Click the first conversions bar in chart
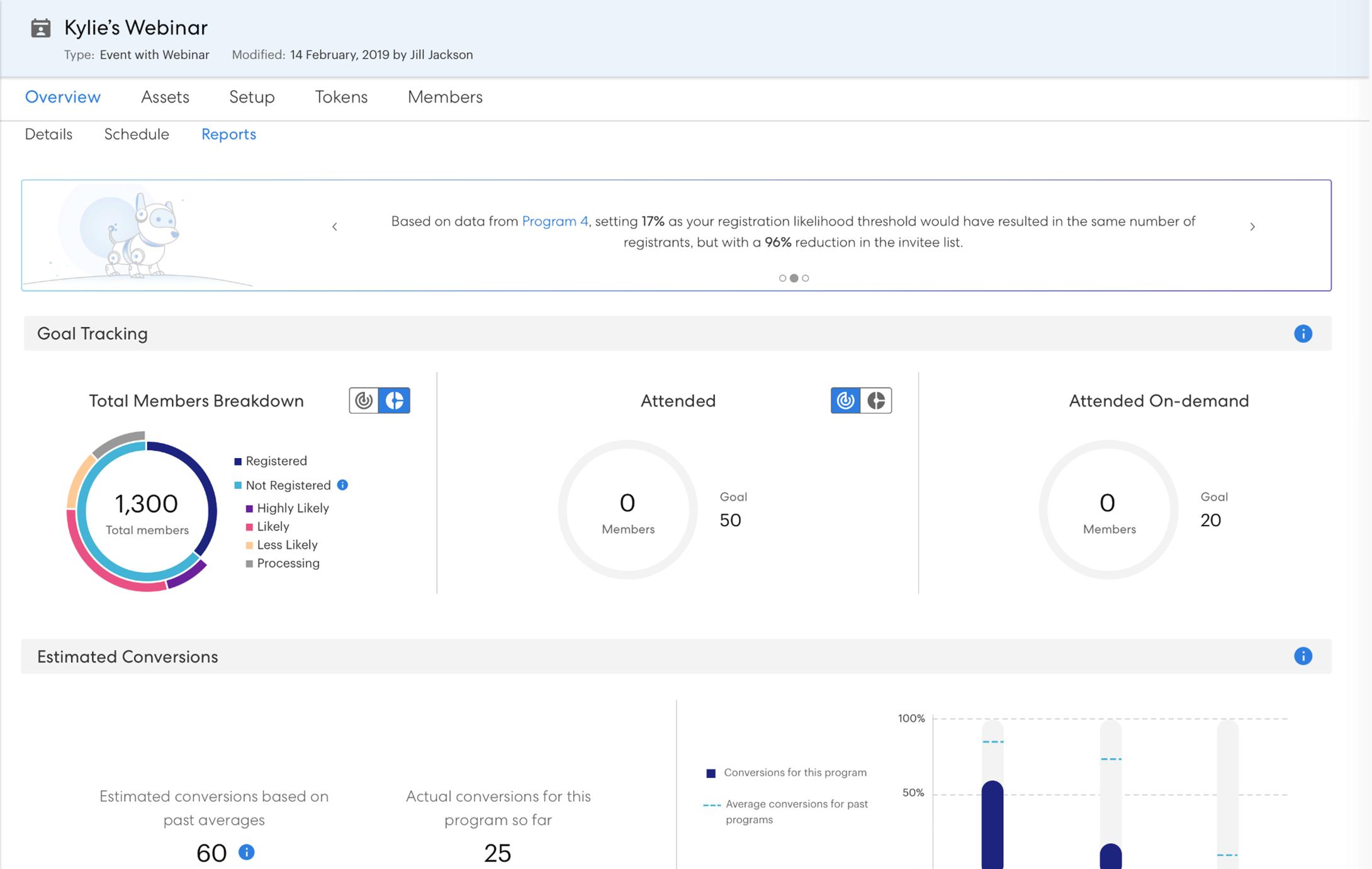Image resolution: width=1372 pixels, height=869 pixels. 992,824
